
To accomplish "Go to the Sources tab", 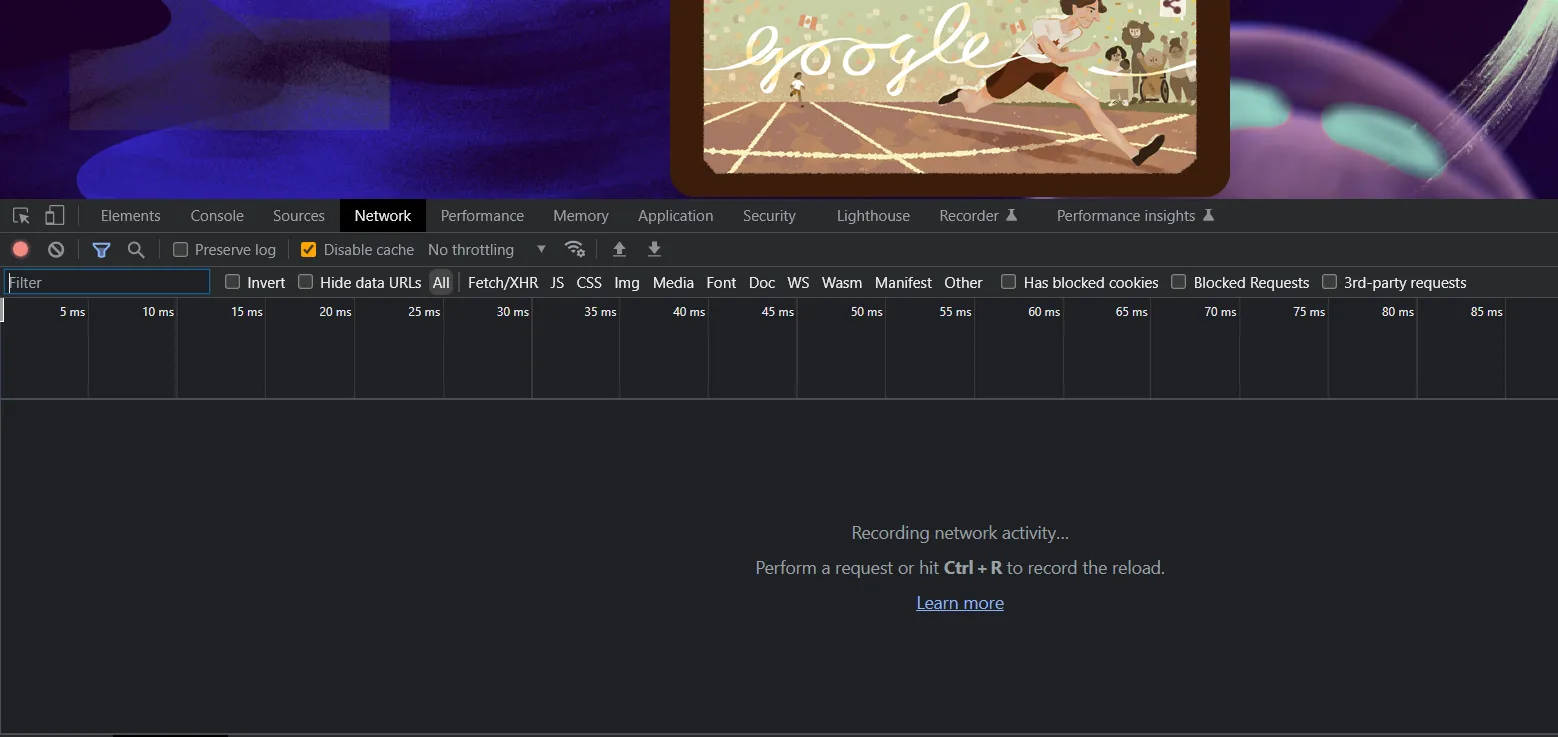I will 299,216.
